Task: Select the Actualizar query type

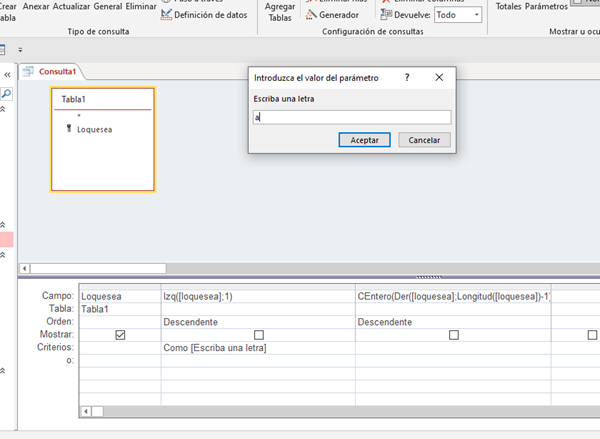Action: click(x=71, y=7)
